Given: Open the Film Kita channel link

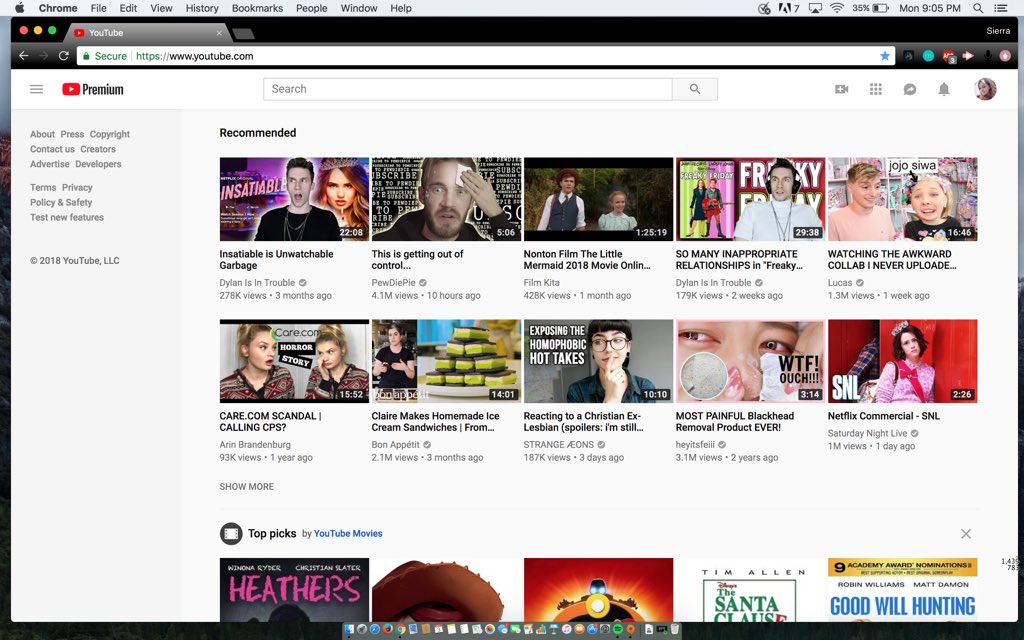Looking at the screenshot, I should coord(541,283).
